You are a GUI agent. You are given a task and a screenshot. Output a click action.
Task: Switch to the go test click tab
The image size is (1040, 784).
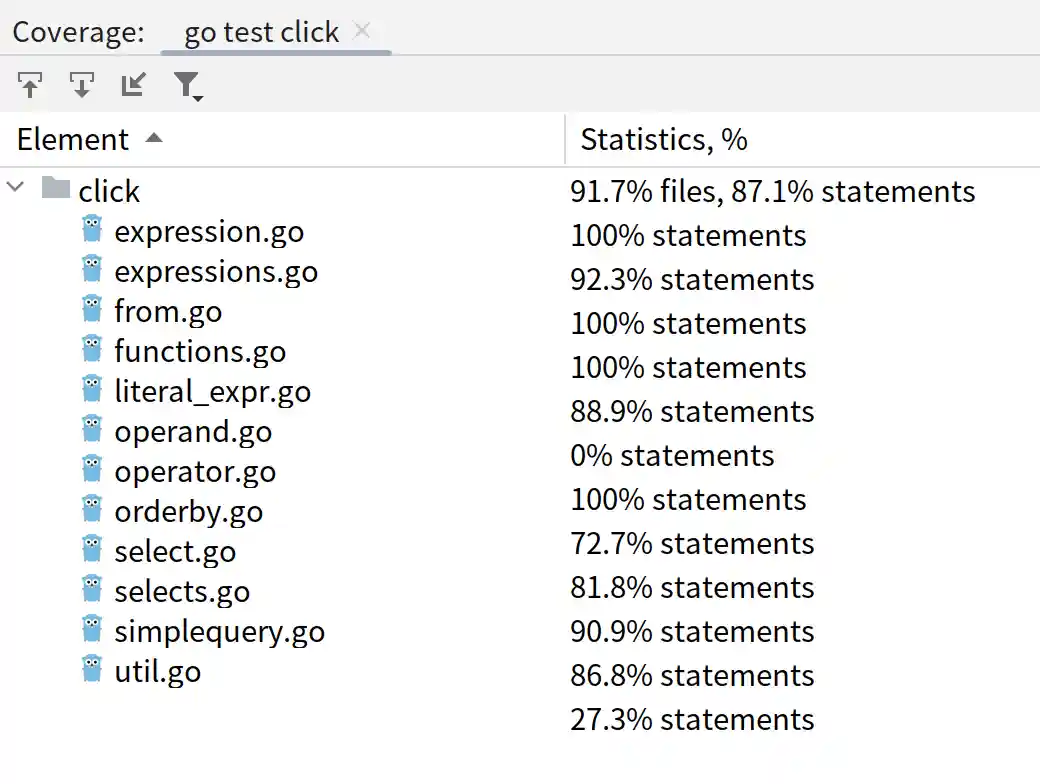[261, 32]
